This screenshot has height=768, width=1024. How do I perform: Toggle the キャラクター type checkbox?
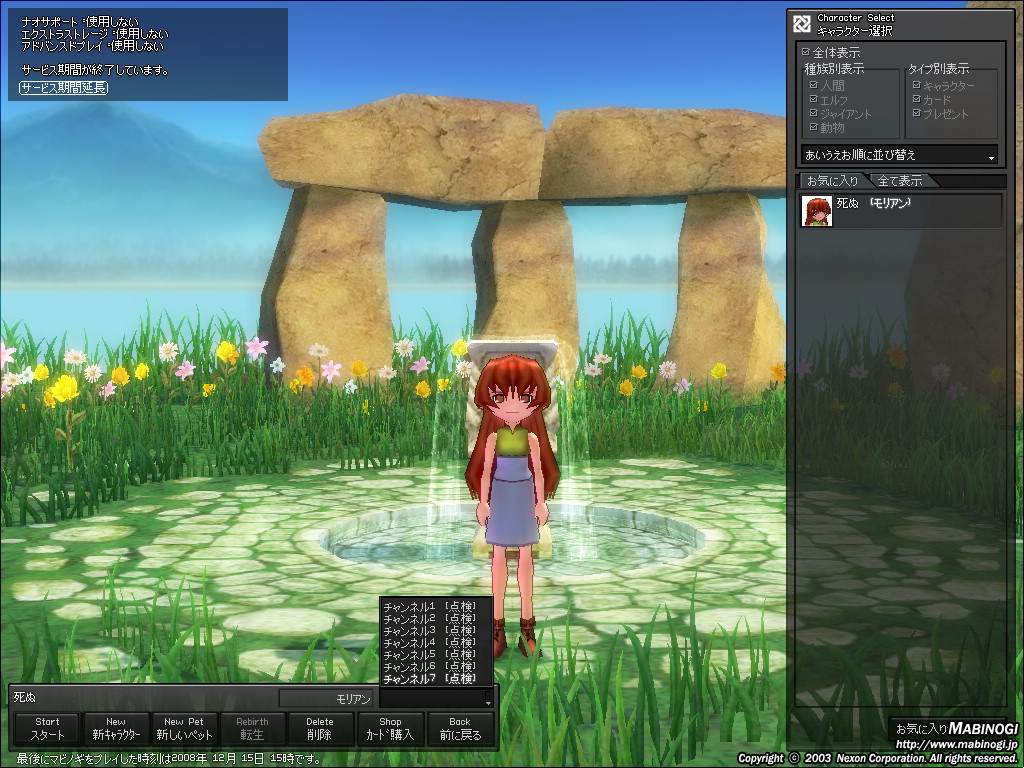click(916, 85)
